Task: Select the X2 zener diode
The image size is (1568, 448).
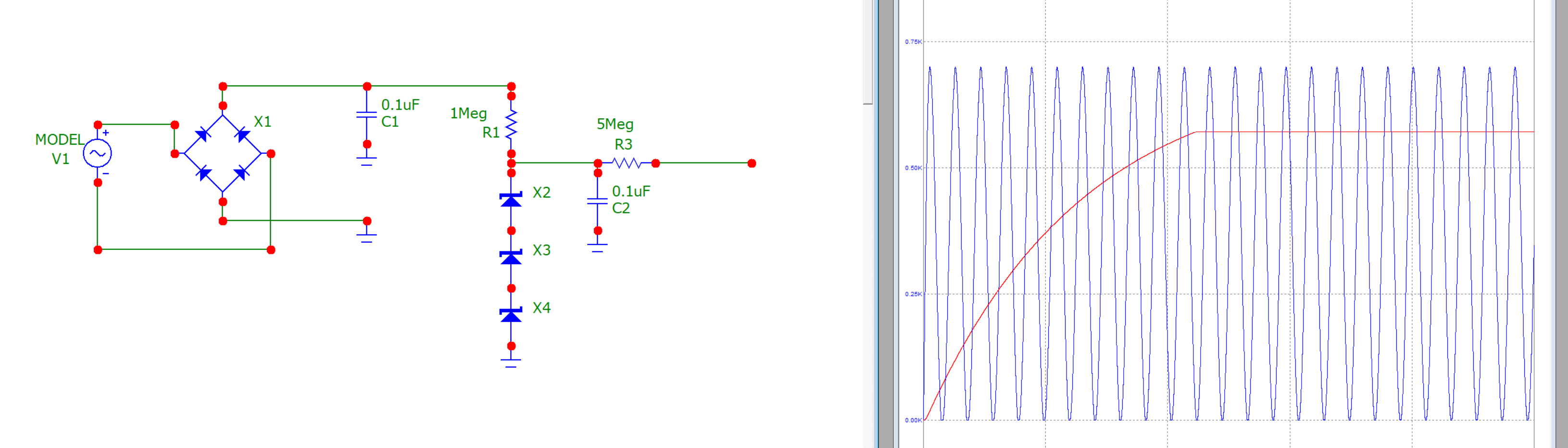Action: tap(511, 199)
